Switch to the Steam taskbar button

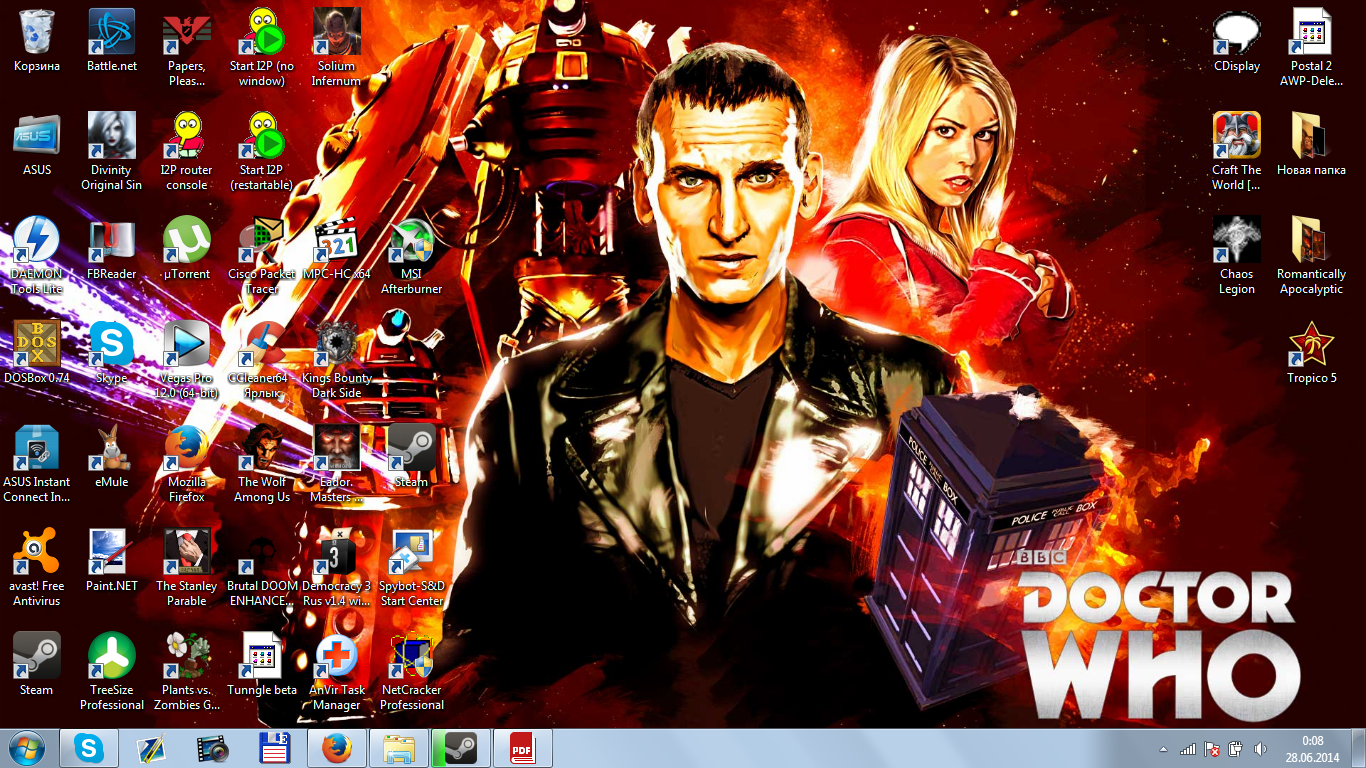click(461, 748)
